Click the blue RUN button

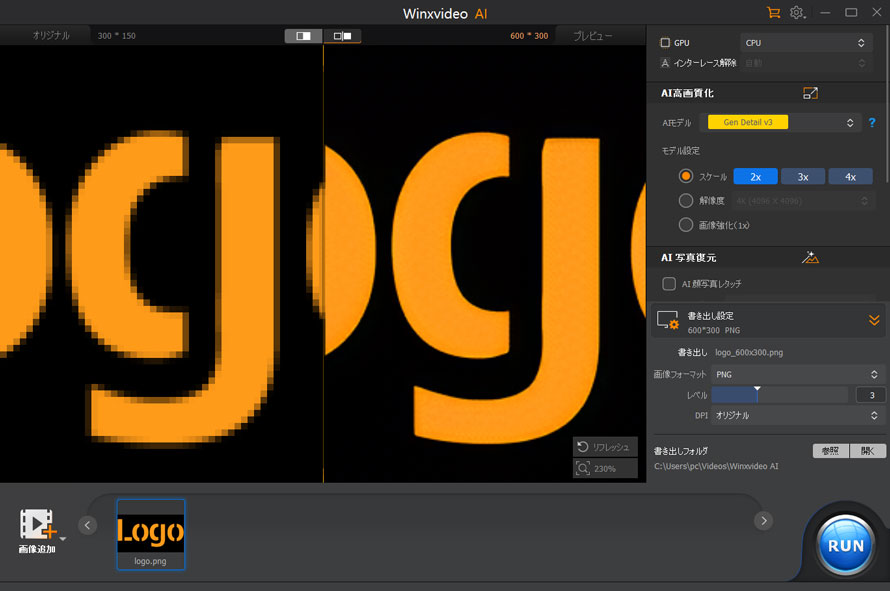[845, 545]
